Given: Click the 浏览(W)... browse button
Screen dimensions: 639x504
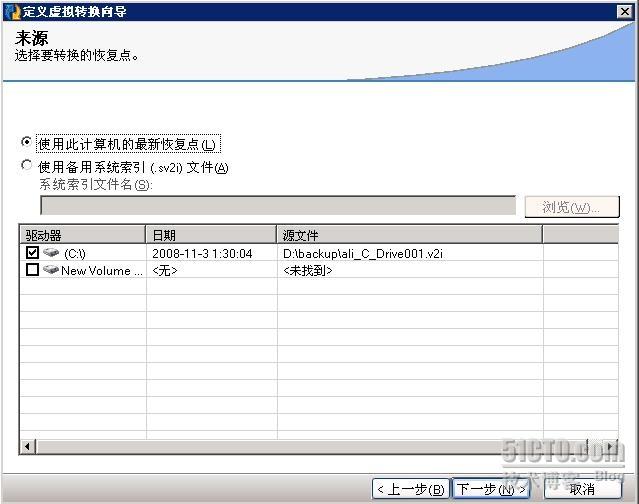Looking at the screenshot, I should 572,207.
